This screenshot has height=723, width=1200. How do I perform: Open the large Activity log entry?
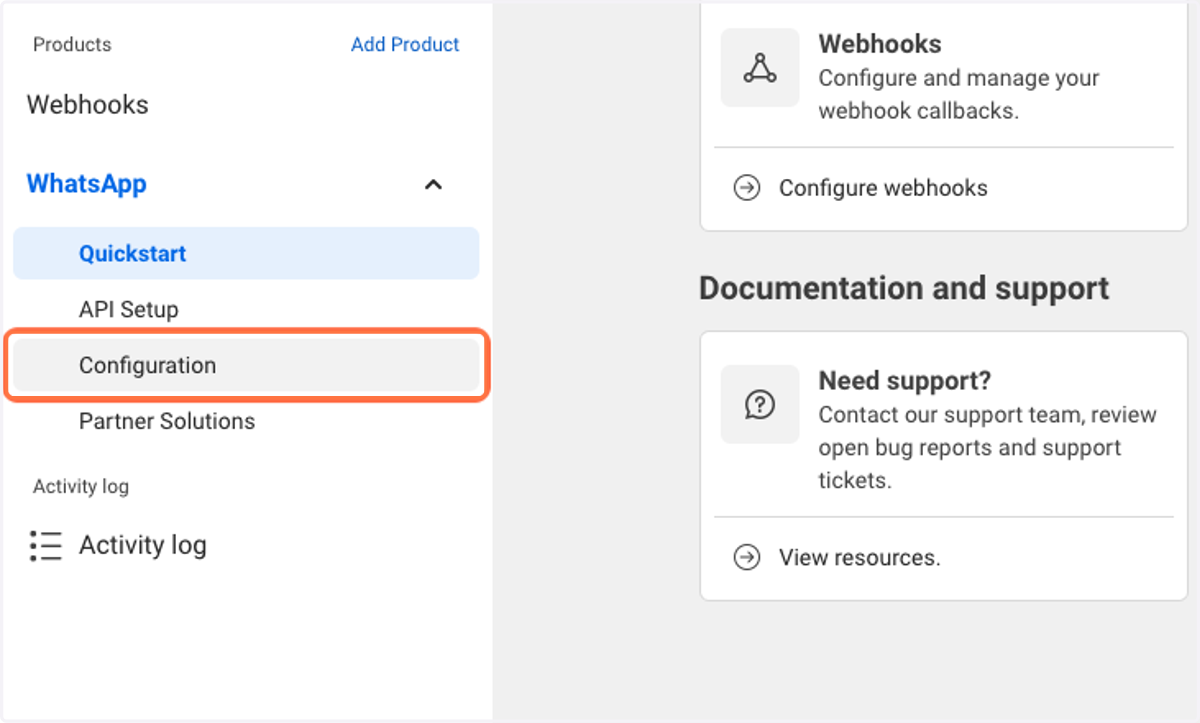(x=143, y=545)
